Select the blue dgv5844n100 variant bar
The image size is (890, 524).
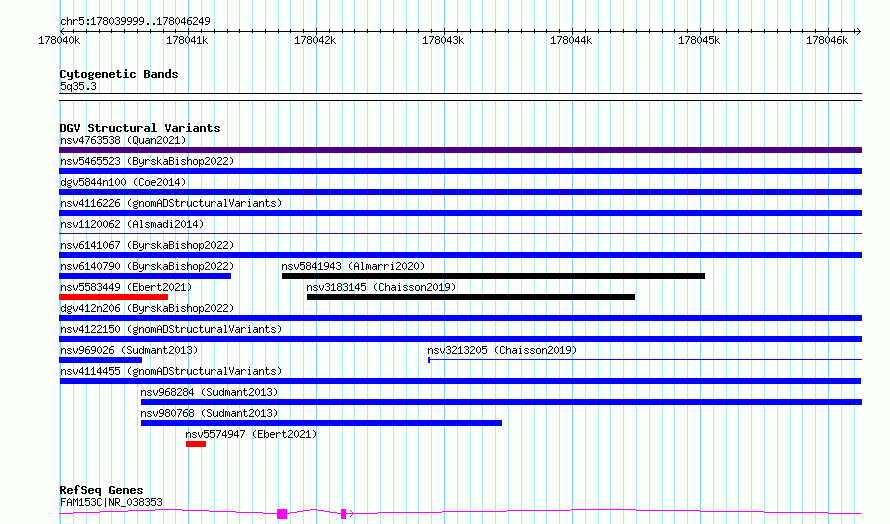[460, 192]
